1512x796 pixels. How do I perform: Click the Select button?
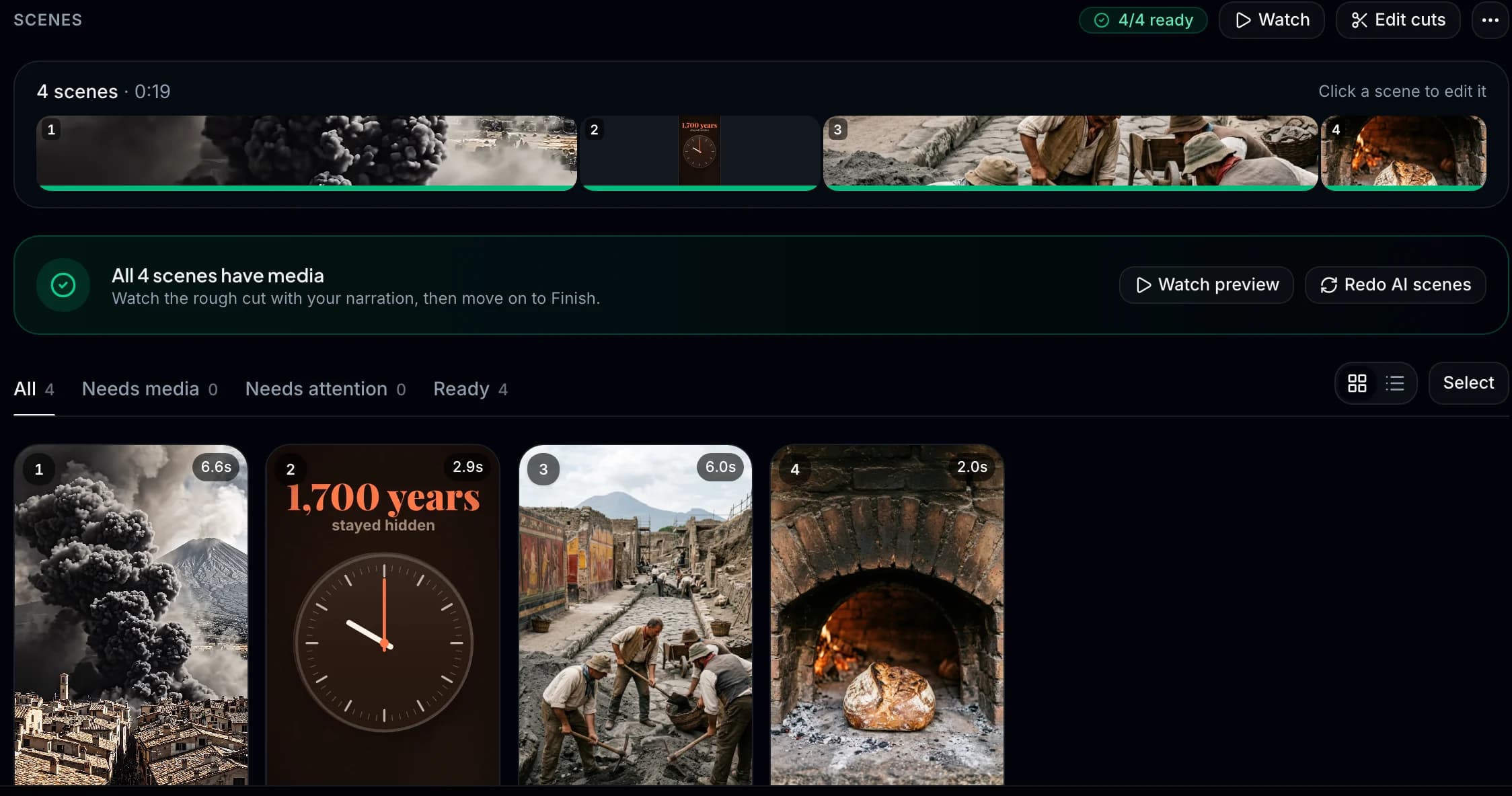1468,383
